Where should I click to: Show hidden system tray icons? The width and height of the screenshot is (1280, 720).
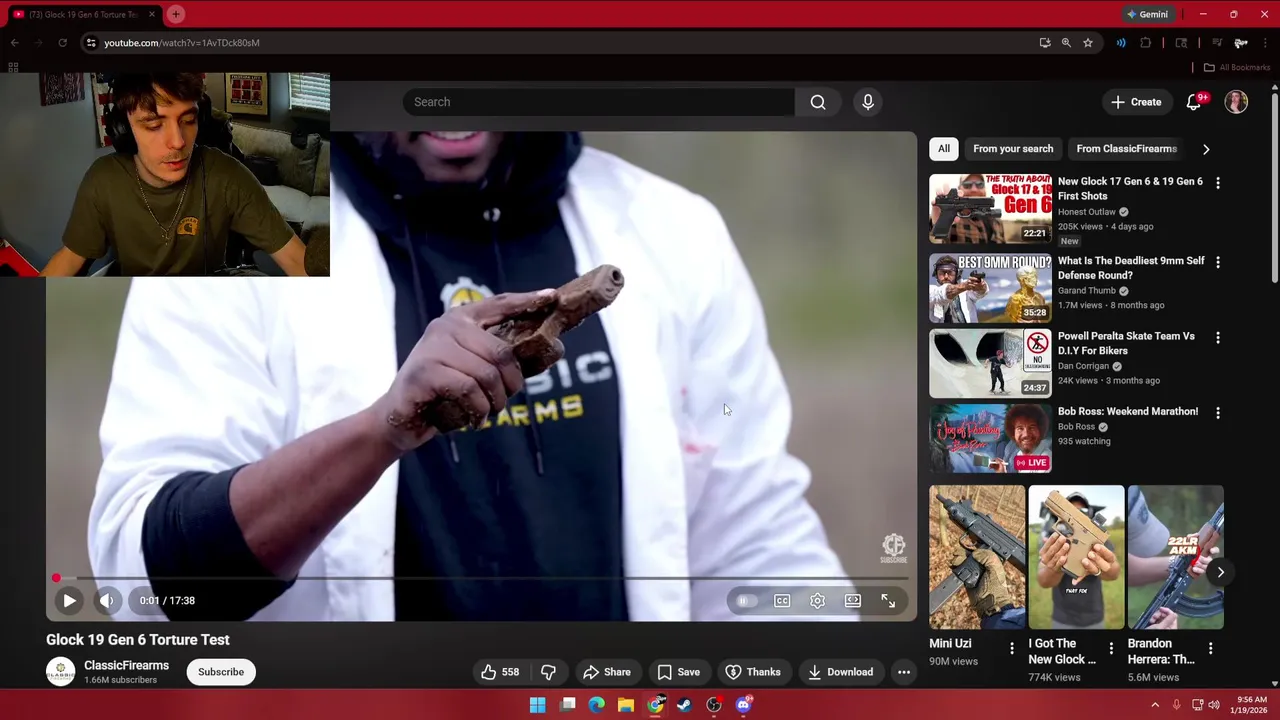[1155, 705]
